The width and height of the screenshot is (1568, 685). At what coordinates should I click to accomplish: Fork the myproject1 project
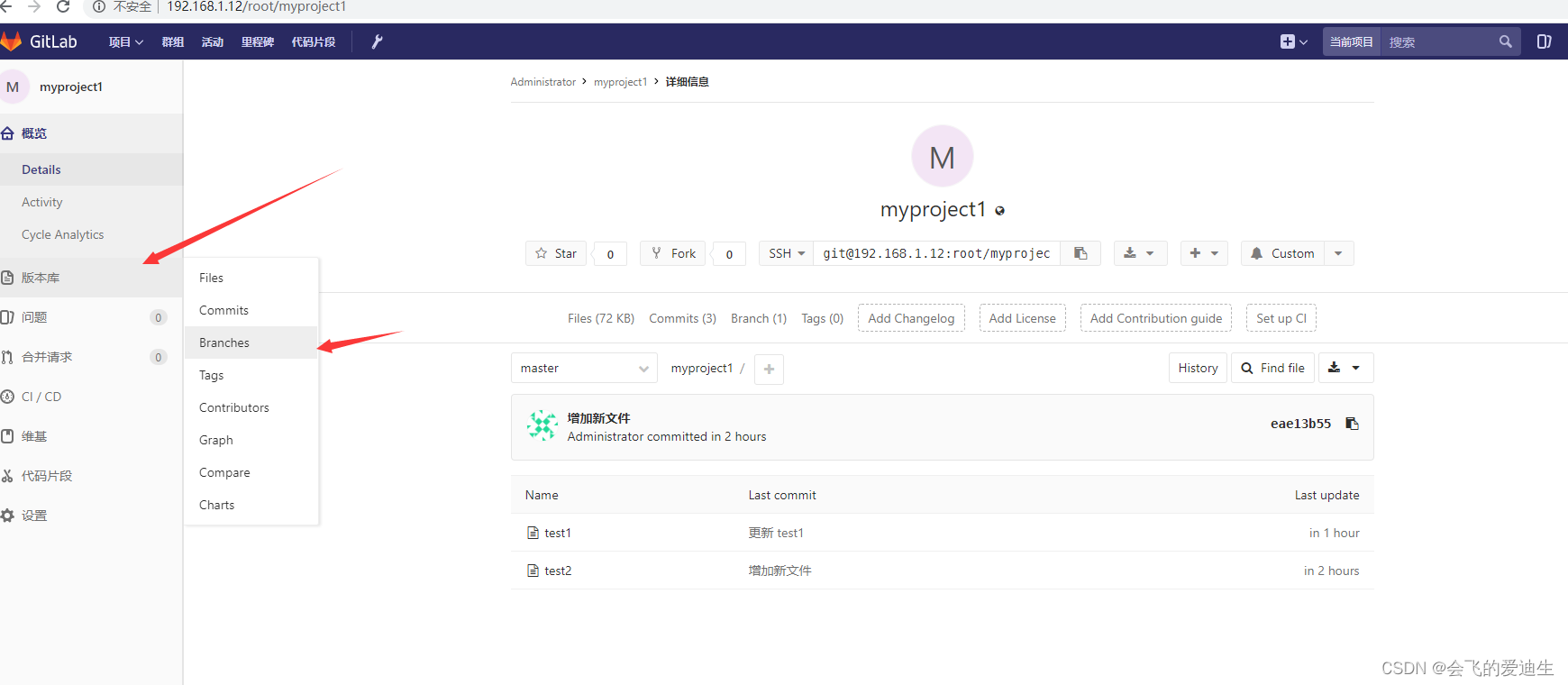pos(673,253)
